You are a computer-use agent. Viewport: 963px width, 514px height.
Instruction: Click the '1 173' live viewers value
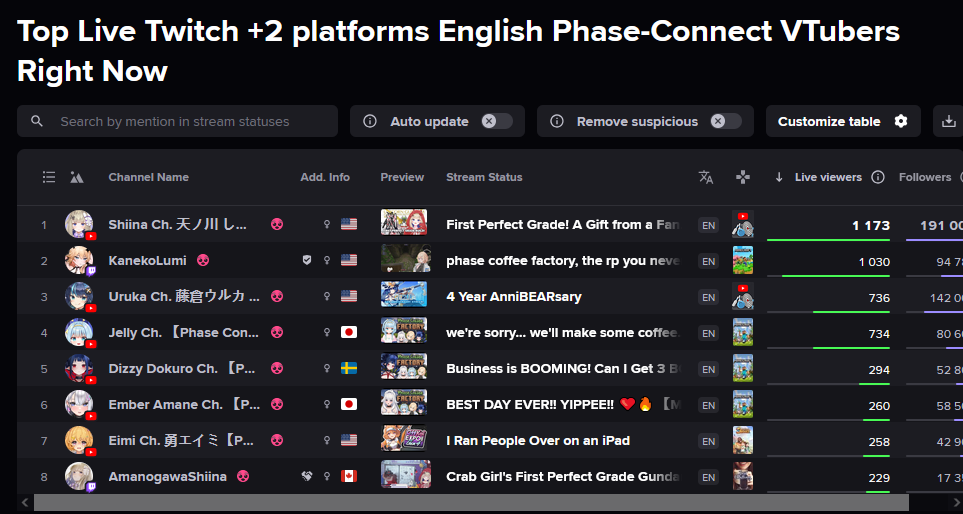pyautogui.click(x=871, y=225)
